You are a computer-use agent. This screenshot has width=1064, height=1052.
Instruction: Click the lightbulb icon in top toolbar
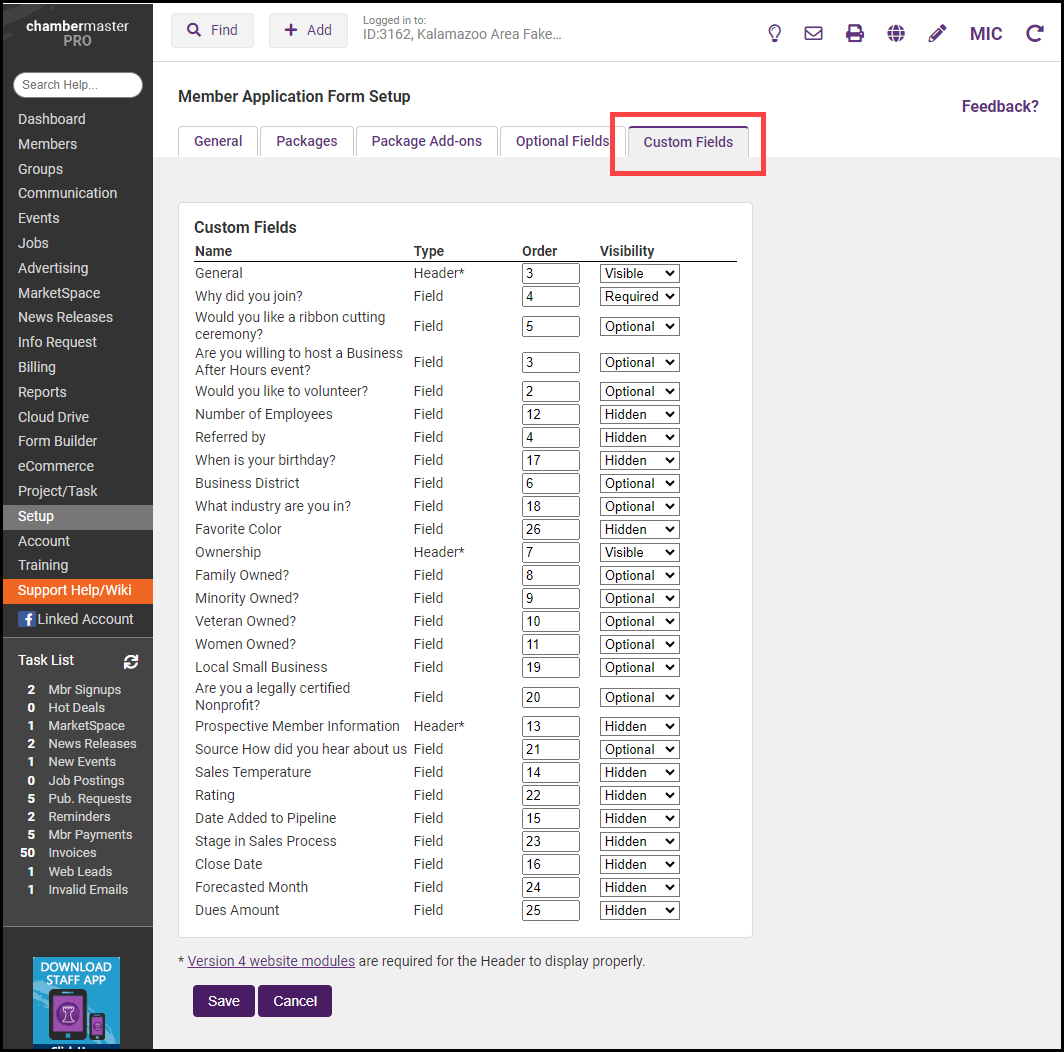coord(773,33)
